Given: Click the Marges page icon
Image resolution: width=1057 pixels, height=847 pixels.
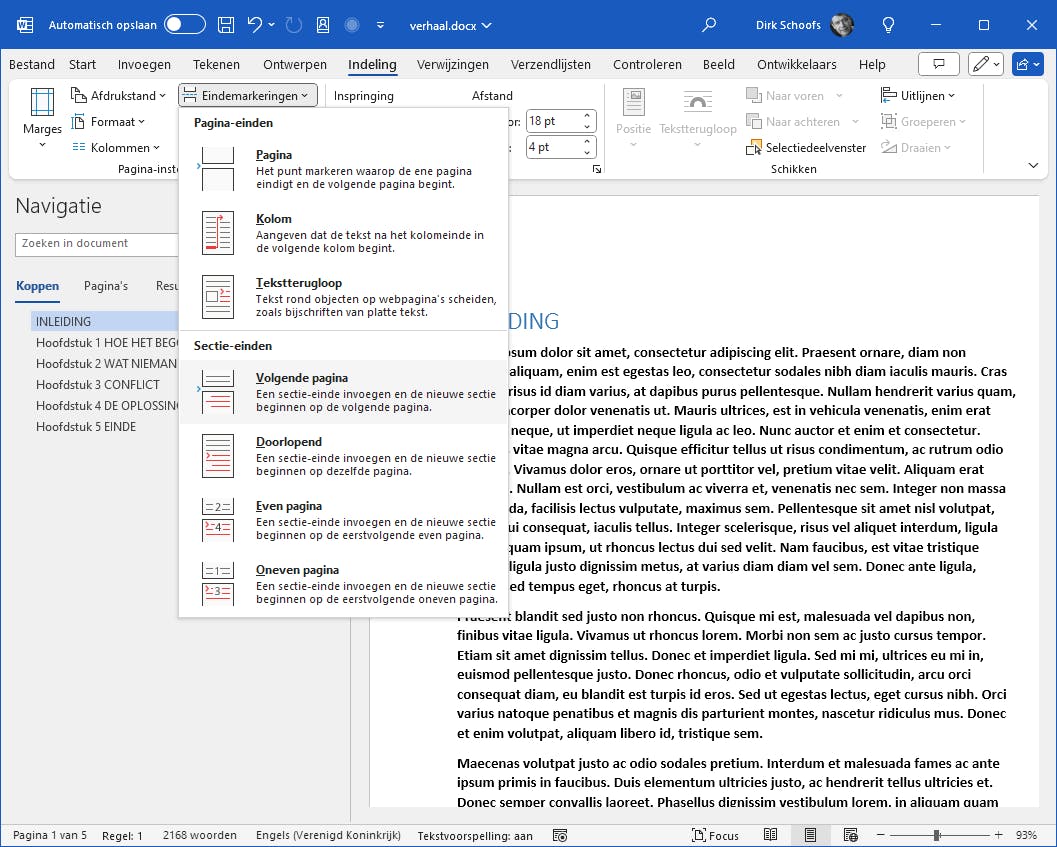Looking at the screenshot, I should tap(42, 102).
